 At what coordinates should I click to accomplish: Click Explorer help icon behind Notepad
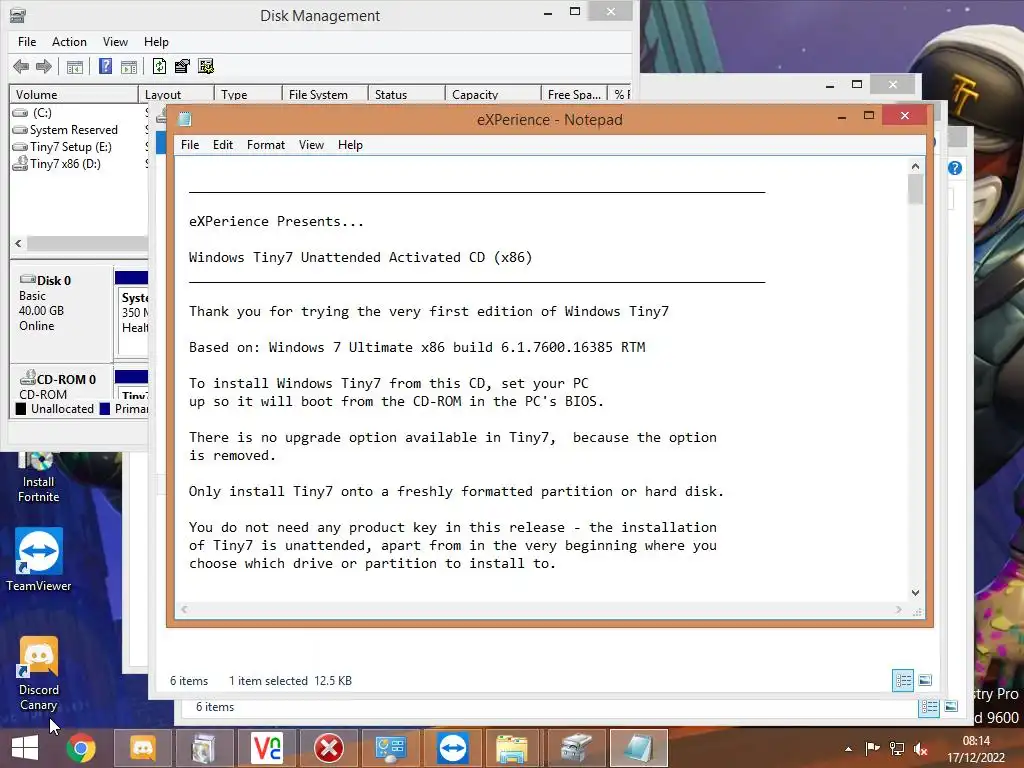pos(955,168)
